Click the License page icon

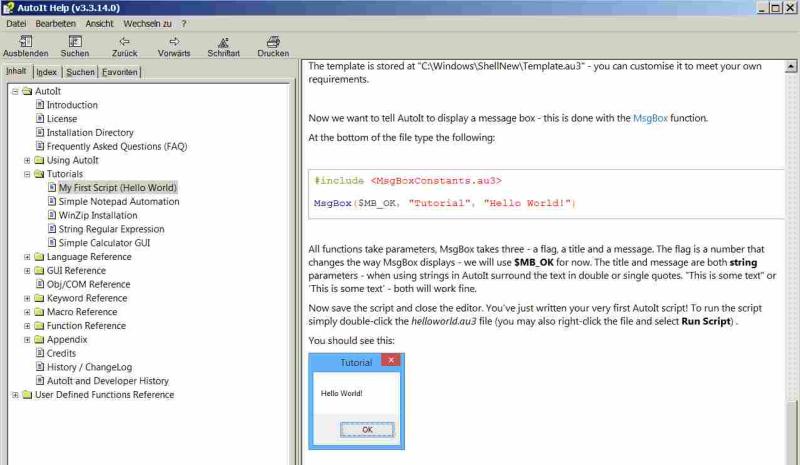pos(40,118)
